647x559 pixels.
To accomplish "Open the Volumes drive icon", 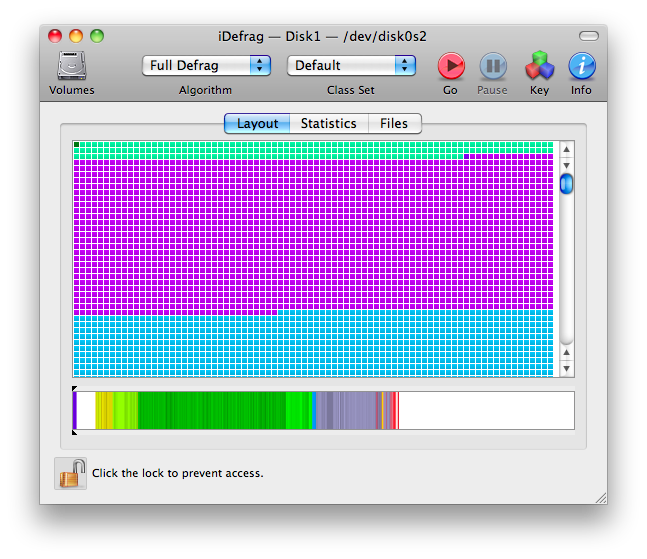I will pyautogui.click(x=72, y=66).
